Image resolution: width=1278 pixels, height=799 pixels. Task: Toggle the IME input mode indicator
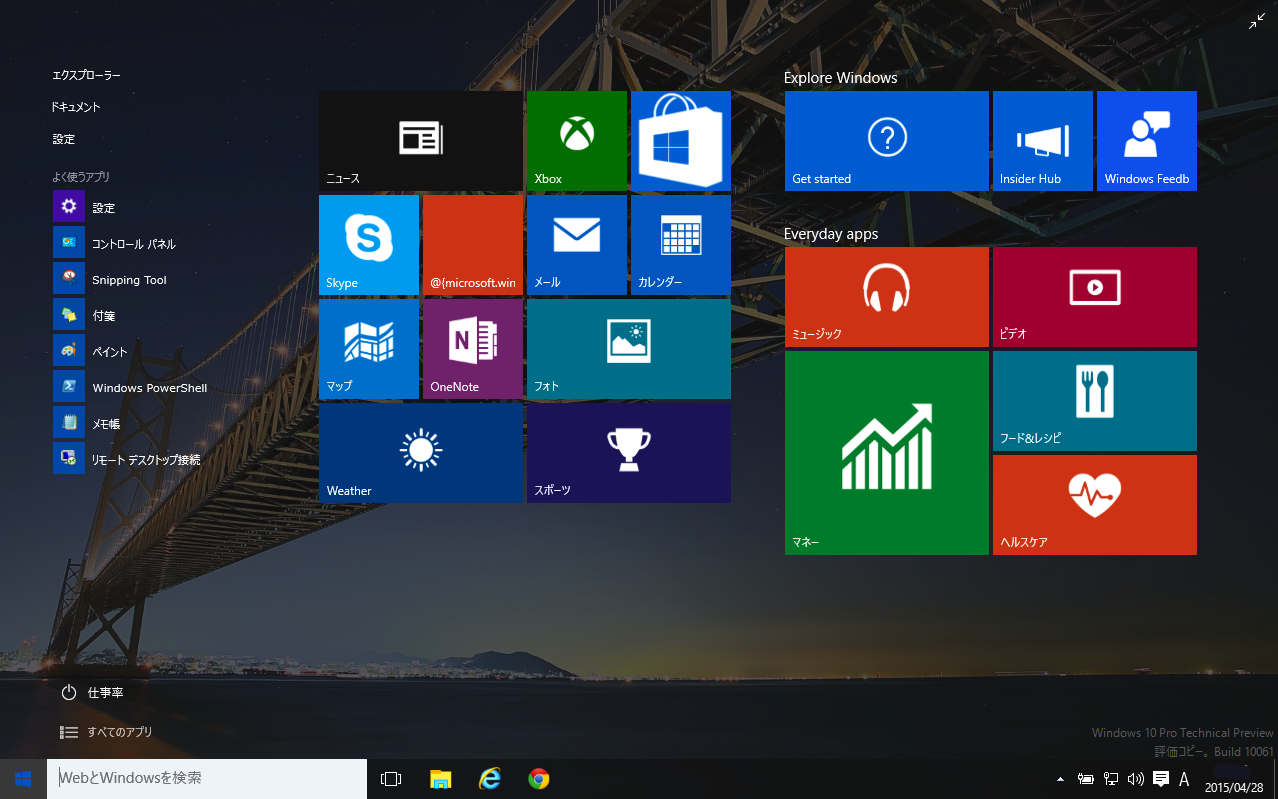coord(1184,778)
